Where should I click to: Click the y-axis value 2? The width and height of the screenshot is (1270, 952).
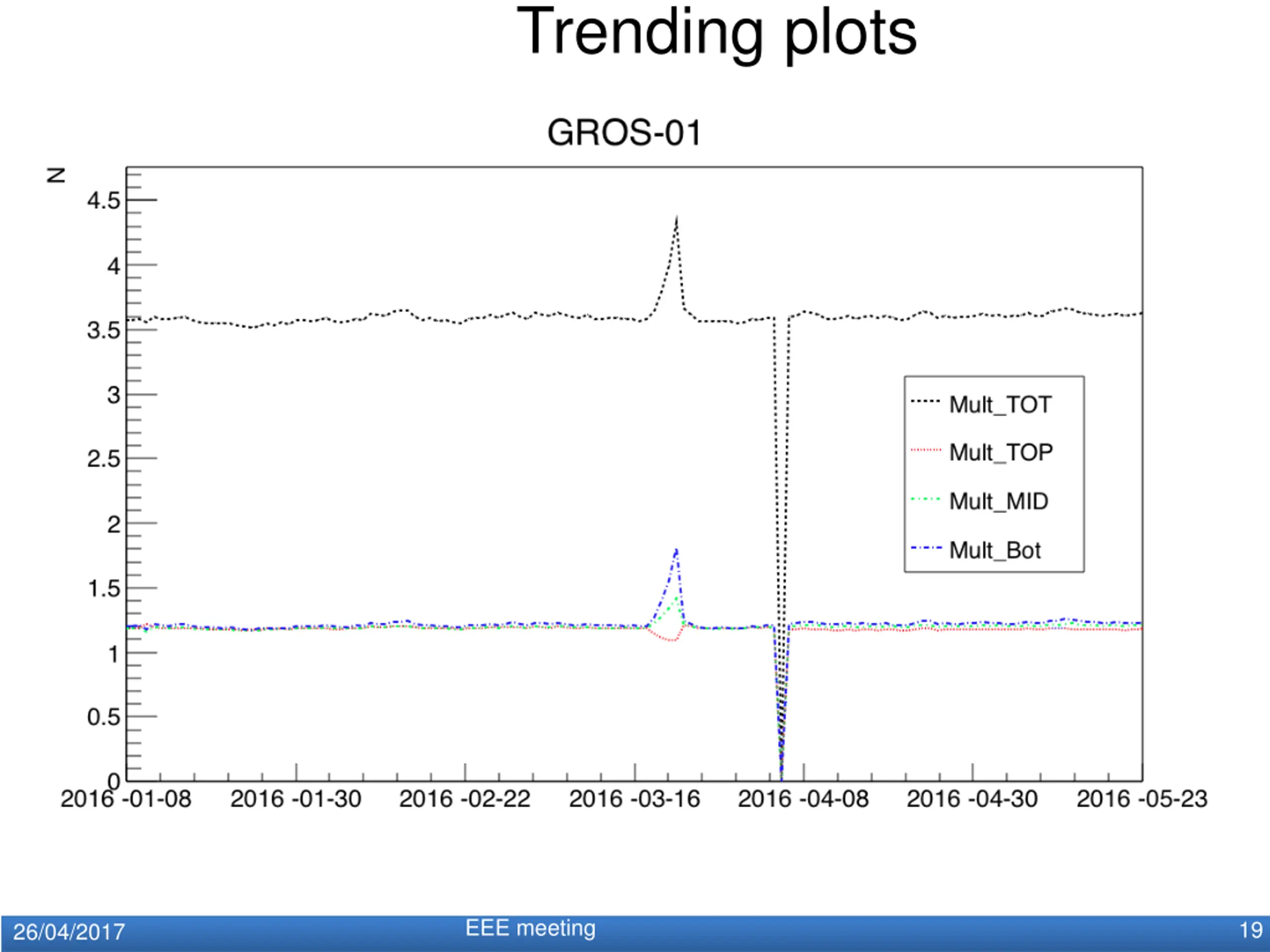click(114, 524)
